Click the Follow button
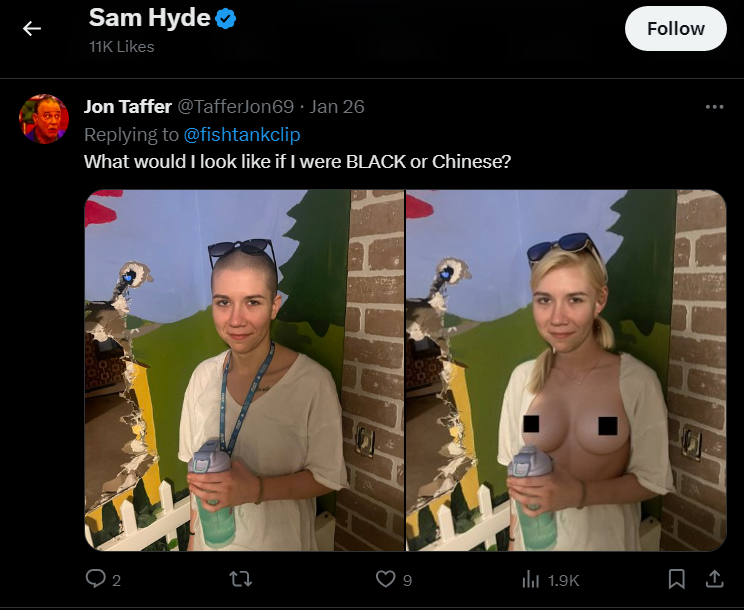The height and width of the screenshot is (610, 744). pos(676,28)
